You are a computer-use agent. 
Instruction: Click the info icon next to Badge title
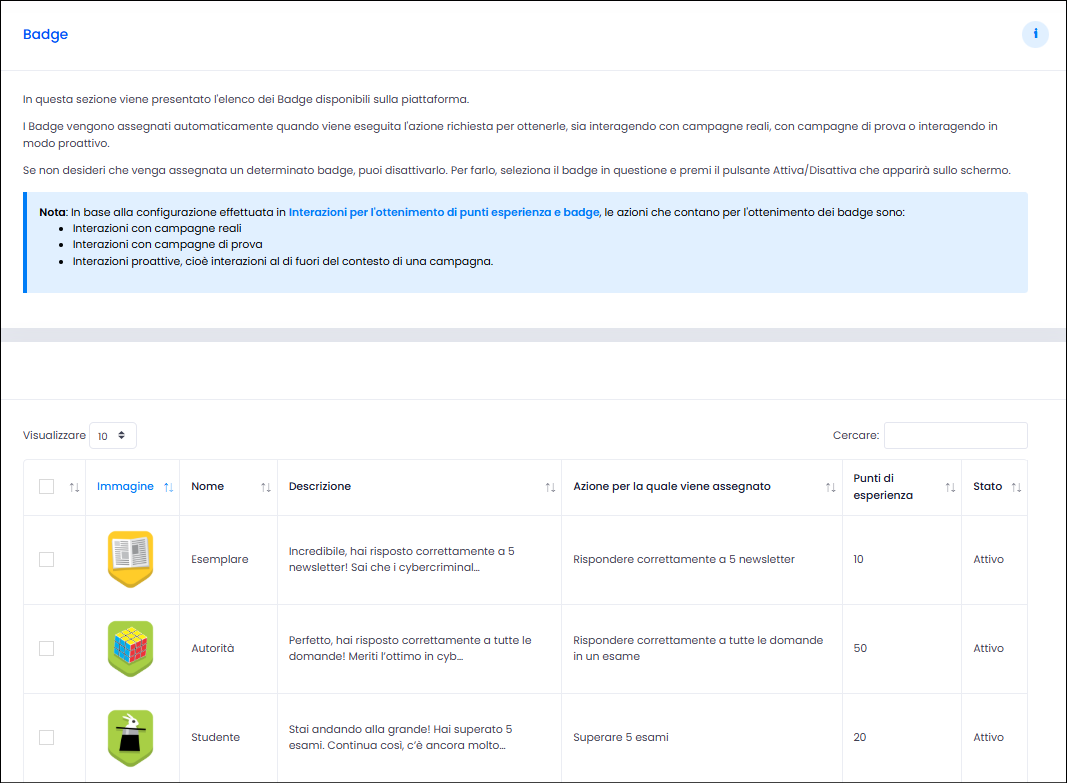[1035, 34]
